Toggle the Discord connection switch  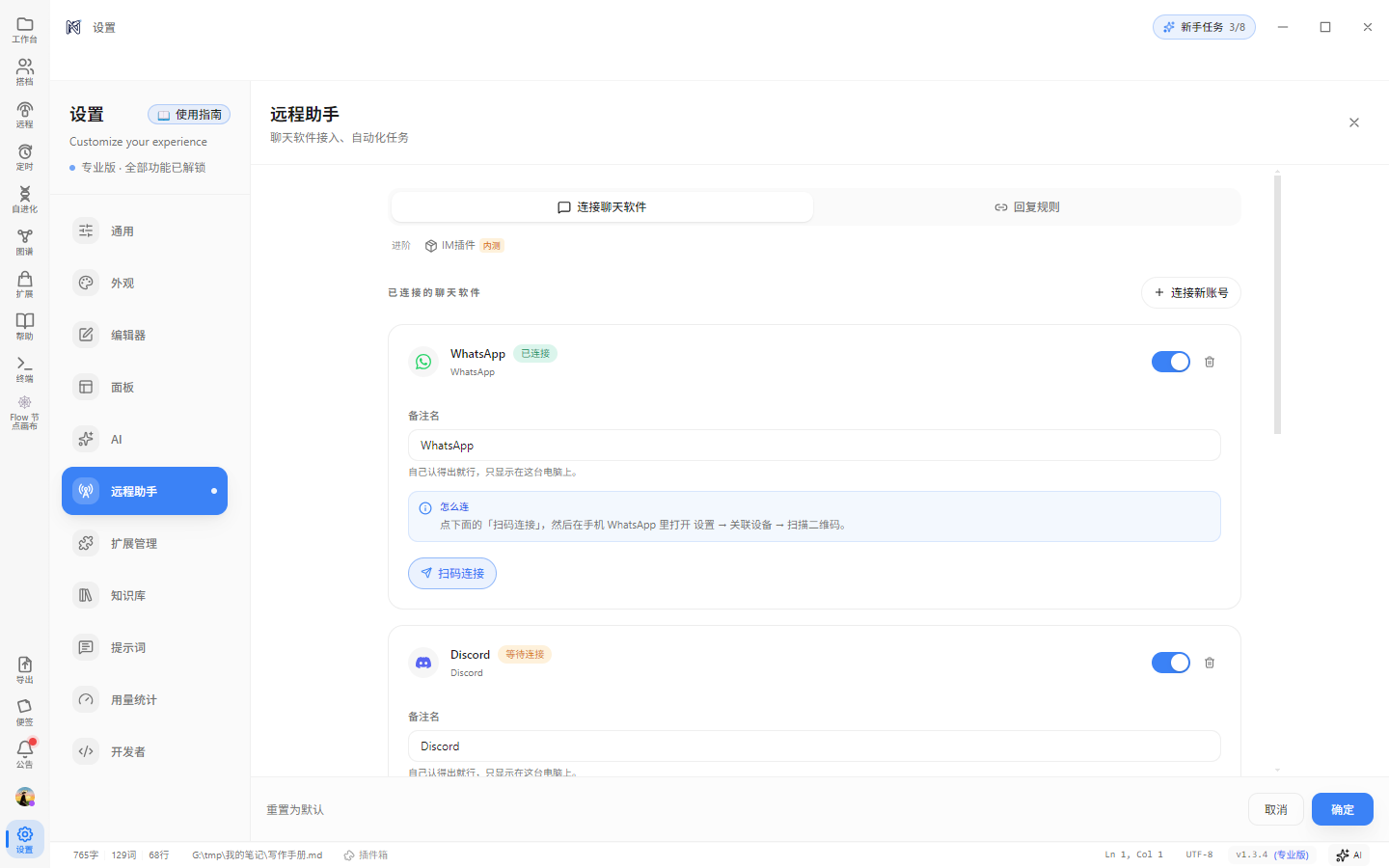(x=1171, y=663)
